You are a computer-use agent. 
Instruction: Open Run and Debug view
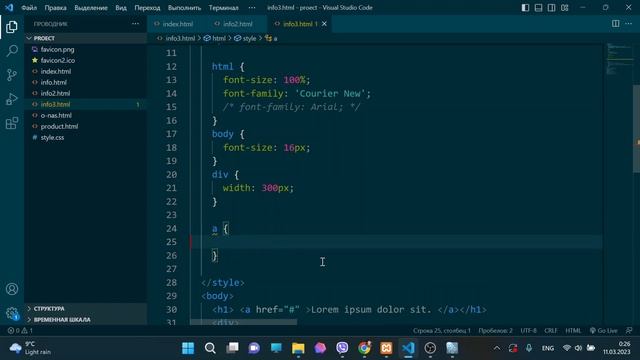click(12, 99)
